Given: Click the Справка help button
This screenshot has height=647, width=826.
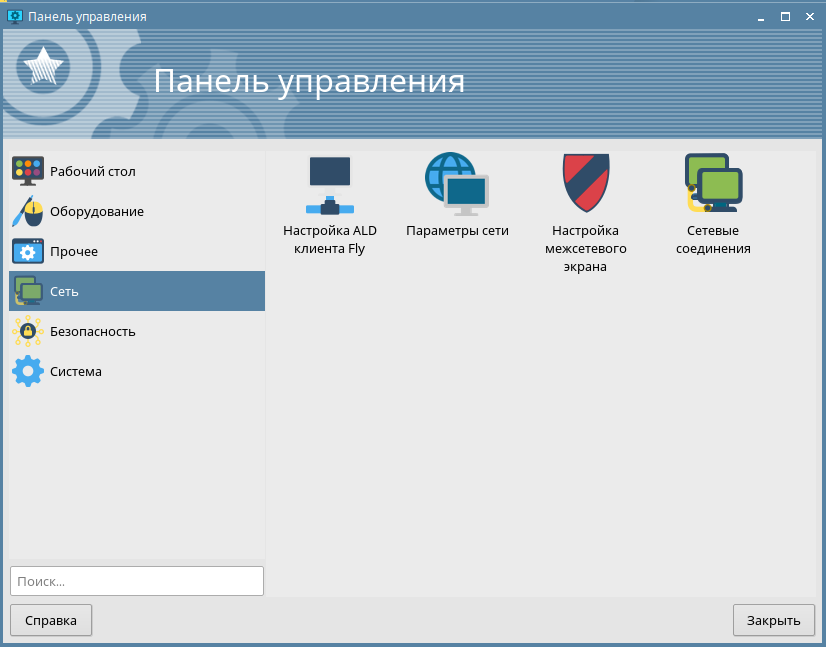Looking at the screenshot, I should (x=51, y=620).
